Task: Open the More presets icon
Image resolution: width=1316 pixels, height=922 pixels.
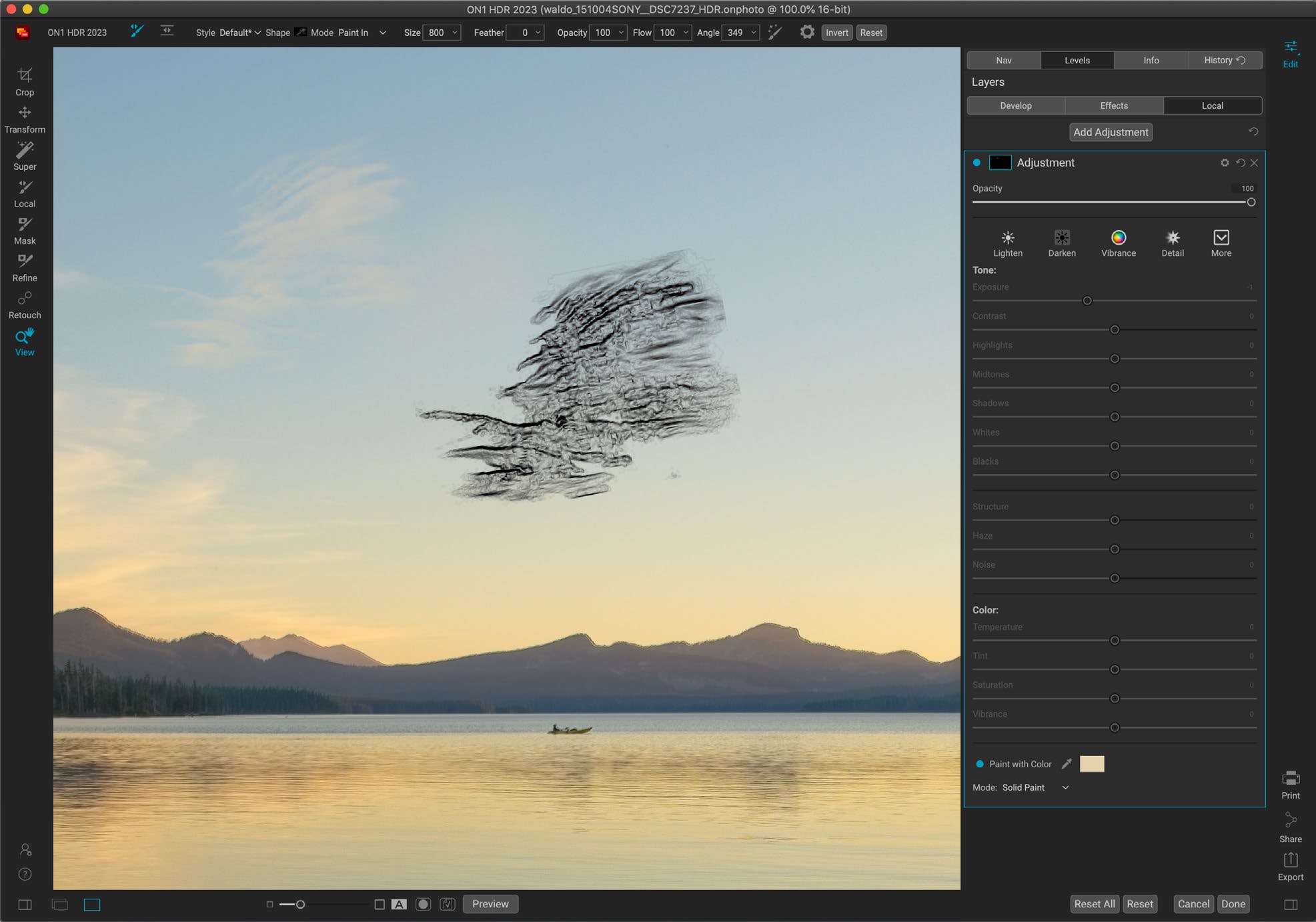Action: click(x=1221, y=243)
